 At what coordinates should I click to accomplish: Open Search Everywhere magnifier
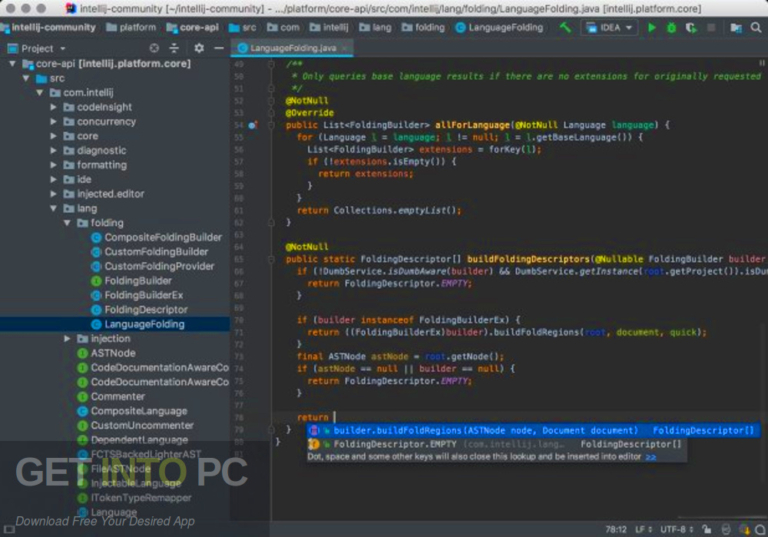point(756,28)
